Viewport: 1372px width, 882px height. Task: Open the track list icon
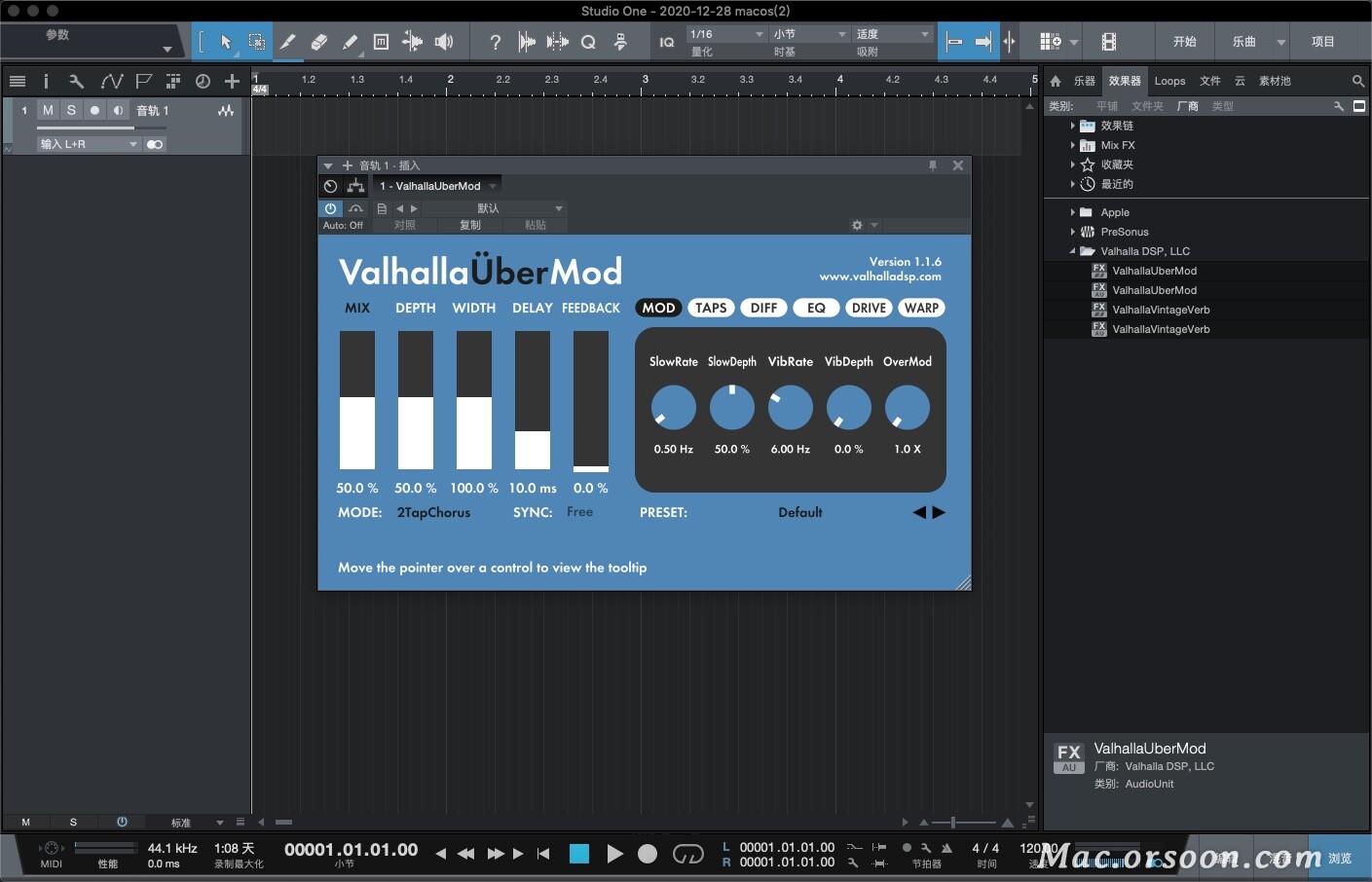tap(18, 81)
